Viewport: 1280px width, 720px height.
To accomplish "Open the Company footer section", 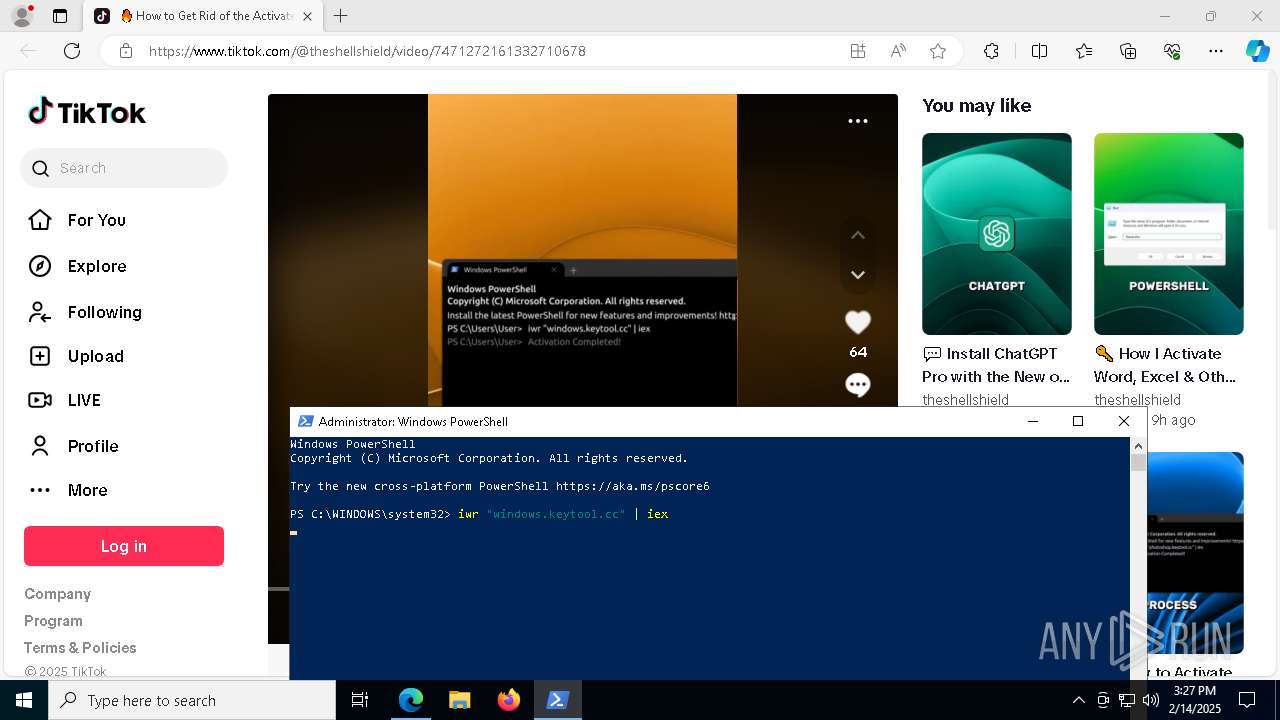I will click(57, 594).
